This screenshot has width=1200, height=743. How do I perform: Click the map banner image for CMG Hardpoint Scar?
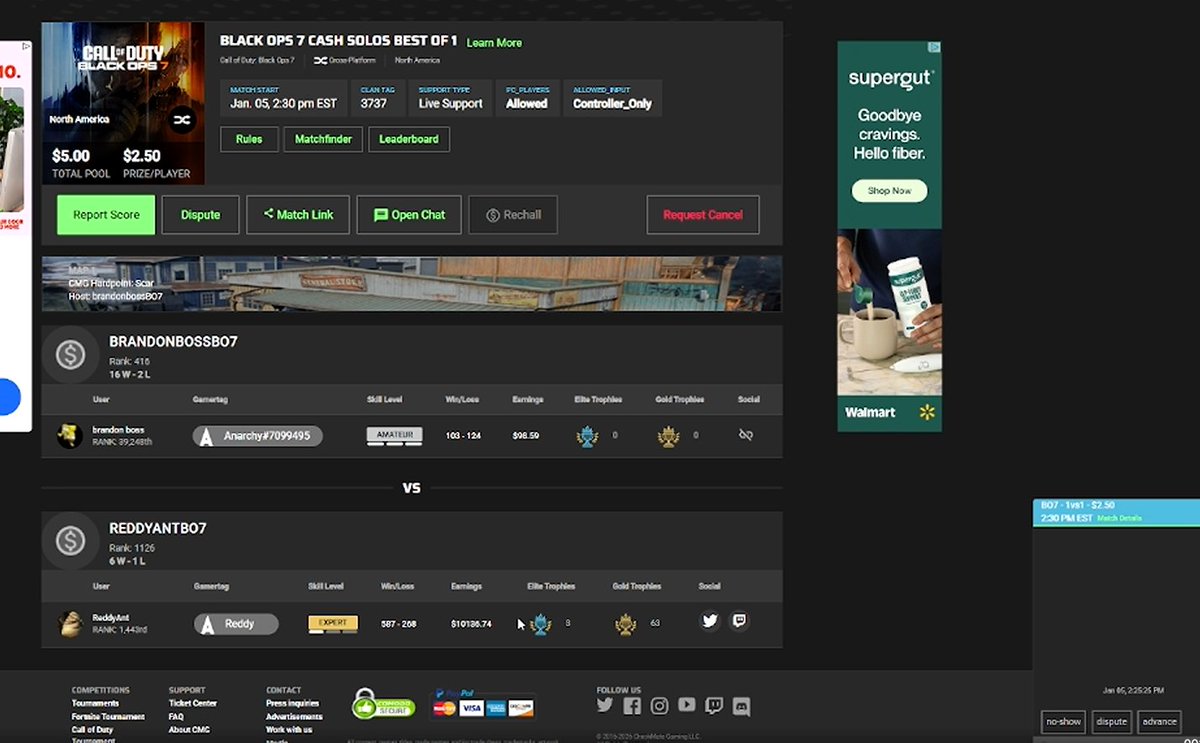[x=412, y=283]
